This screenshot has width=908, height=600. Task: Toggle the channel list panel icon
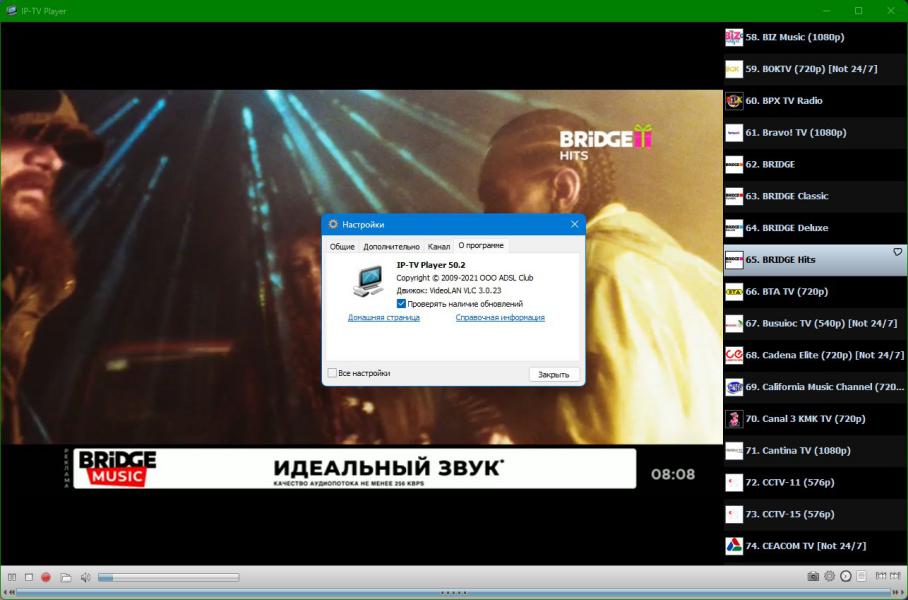coord(861,576)
